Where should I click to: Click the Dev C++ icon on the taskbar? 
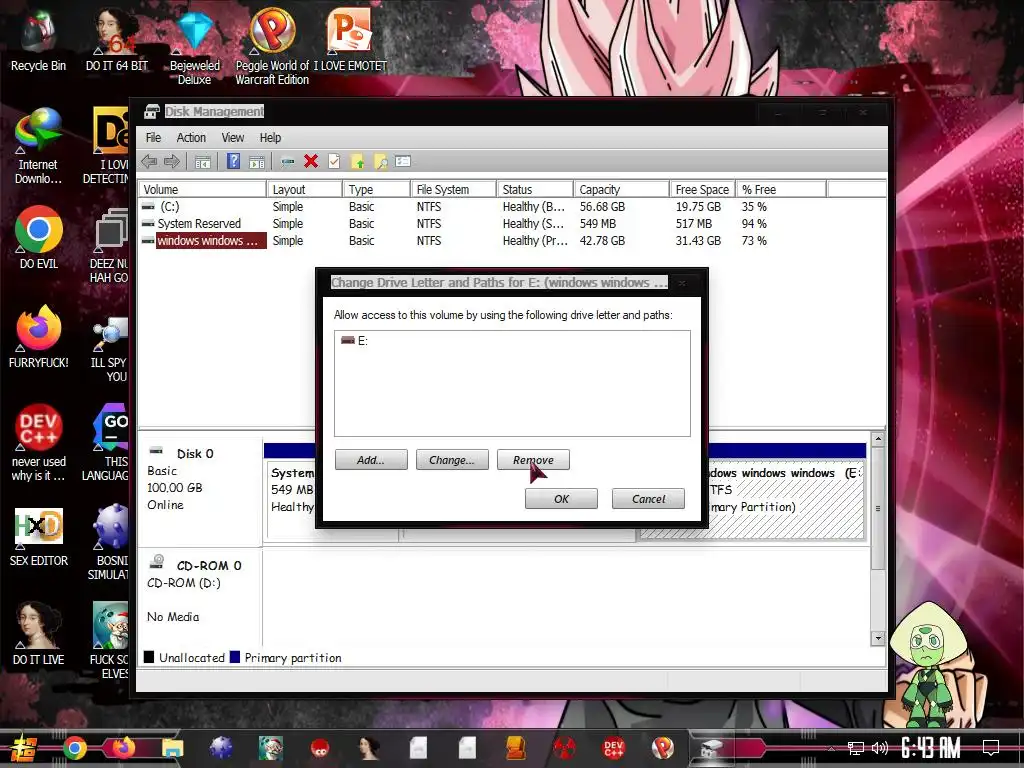tap(613, 748)
